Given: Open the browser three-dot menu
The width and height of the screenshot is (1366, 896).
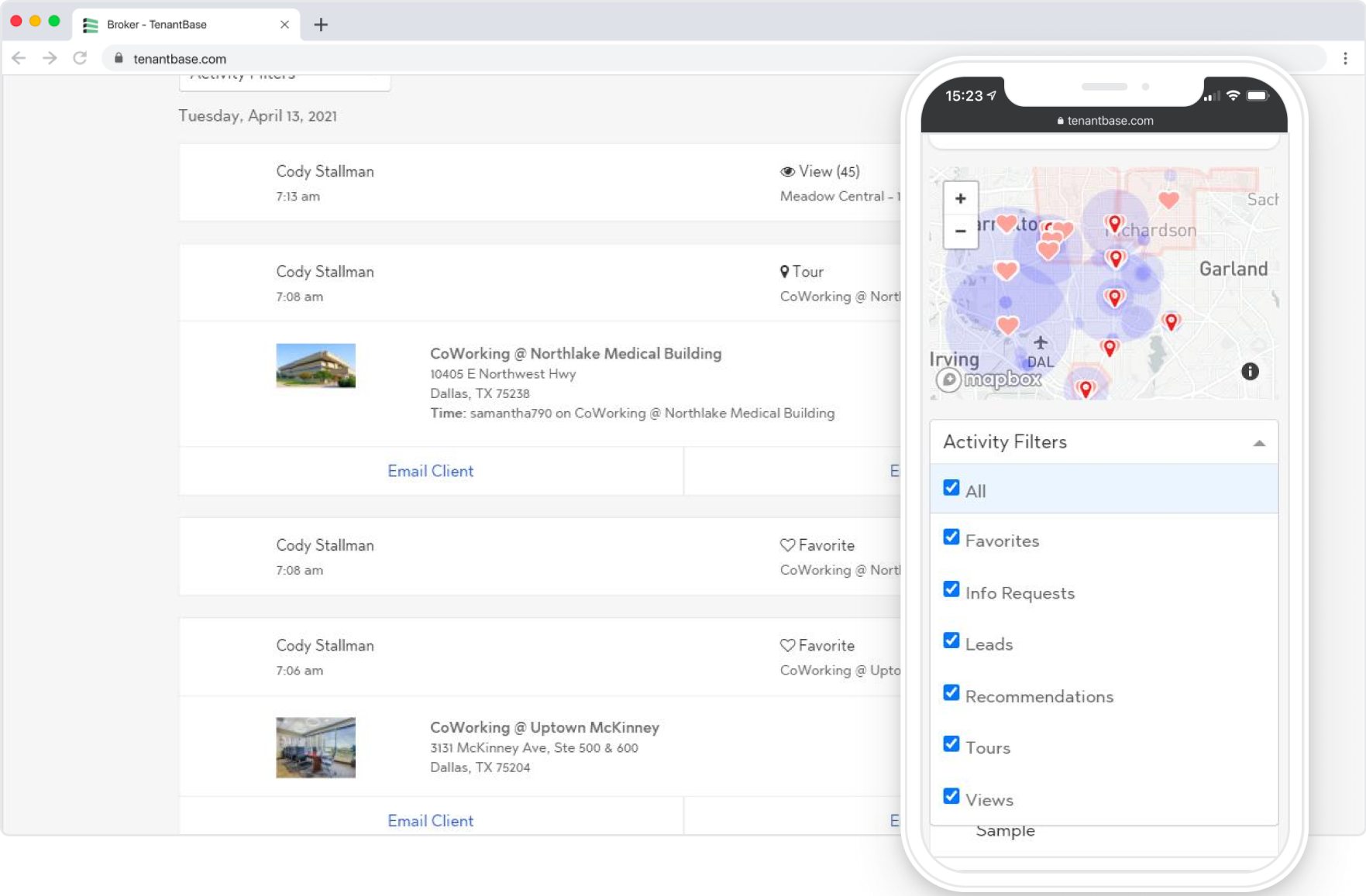Looking at the screenshot, I should 1345,58.
